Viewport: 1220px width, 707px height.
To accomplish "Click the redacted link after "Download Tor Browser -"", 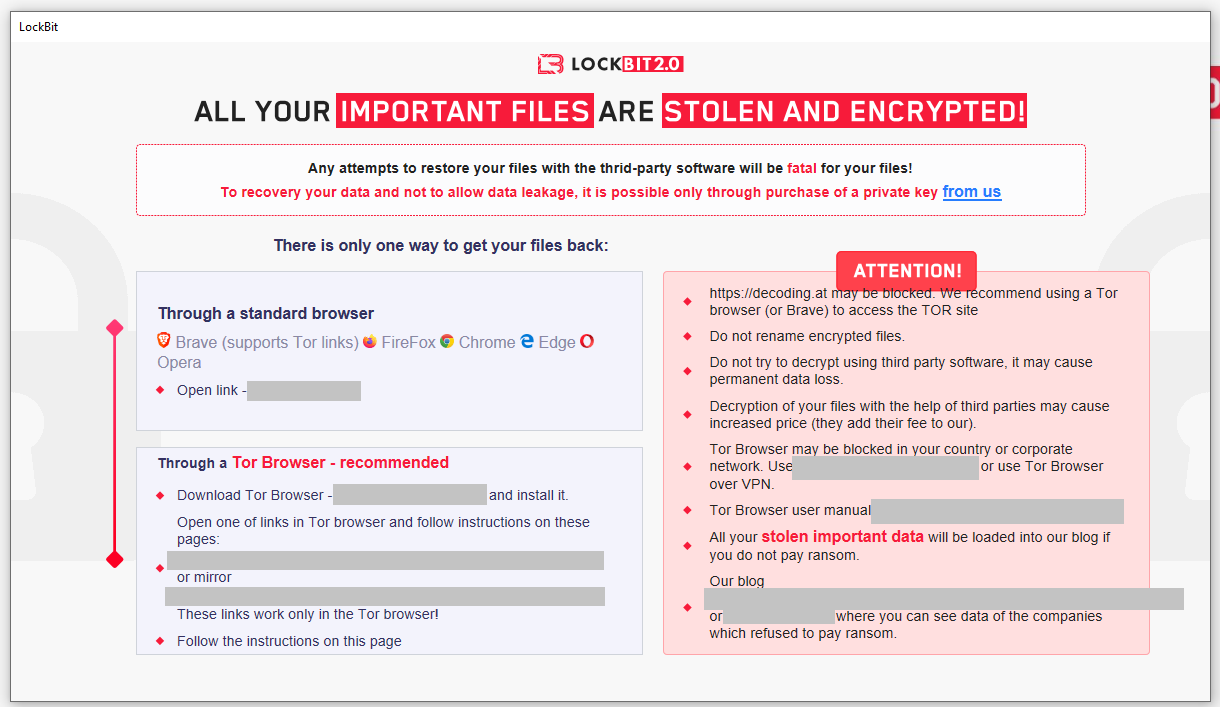I will click(410, 495).
